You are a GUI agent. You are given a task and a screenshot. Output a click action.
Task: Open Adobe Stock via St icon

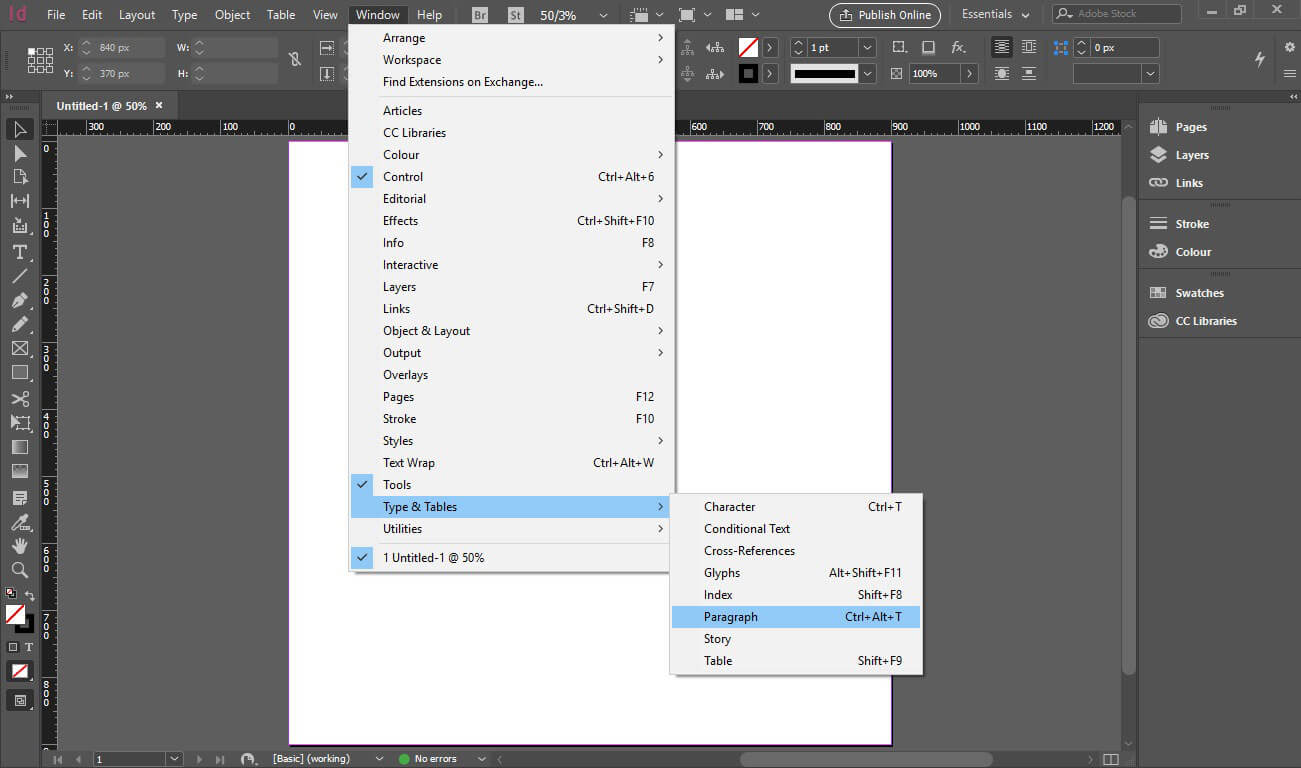pos(515,15)
